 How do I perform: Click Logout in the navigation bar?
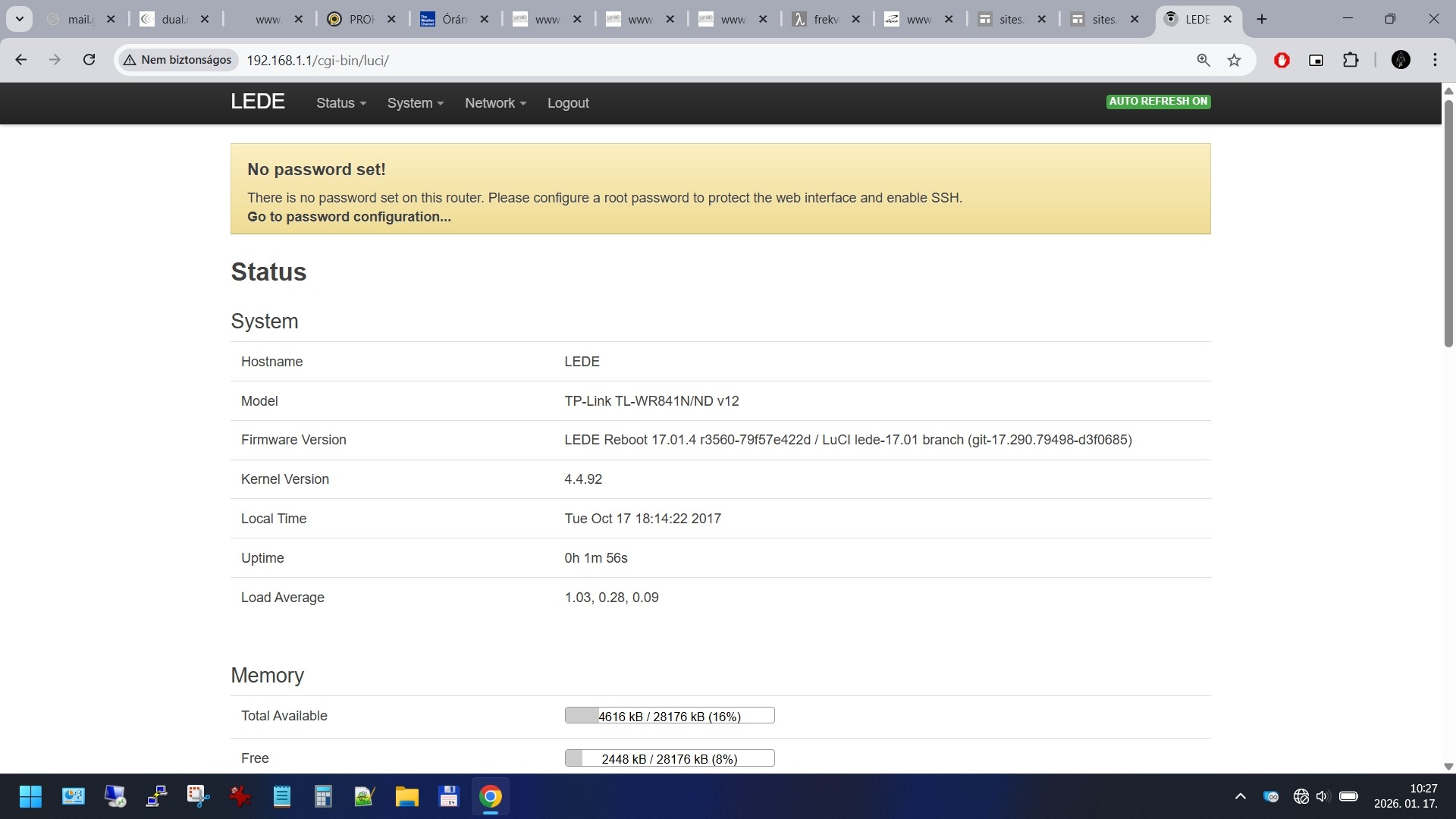point(567,103)
